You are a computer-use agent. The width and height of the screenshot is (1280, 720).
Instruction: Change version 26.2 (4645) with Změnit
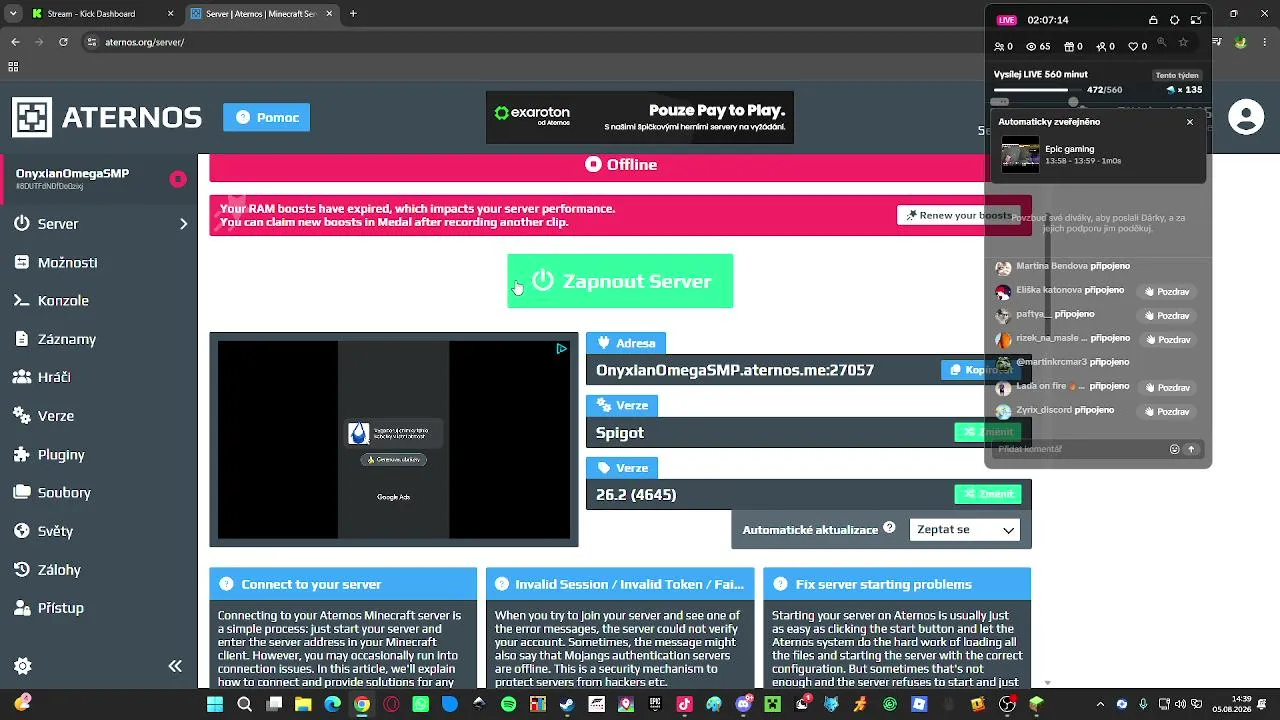(x=988, y=494)
